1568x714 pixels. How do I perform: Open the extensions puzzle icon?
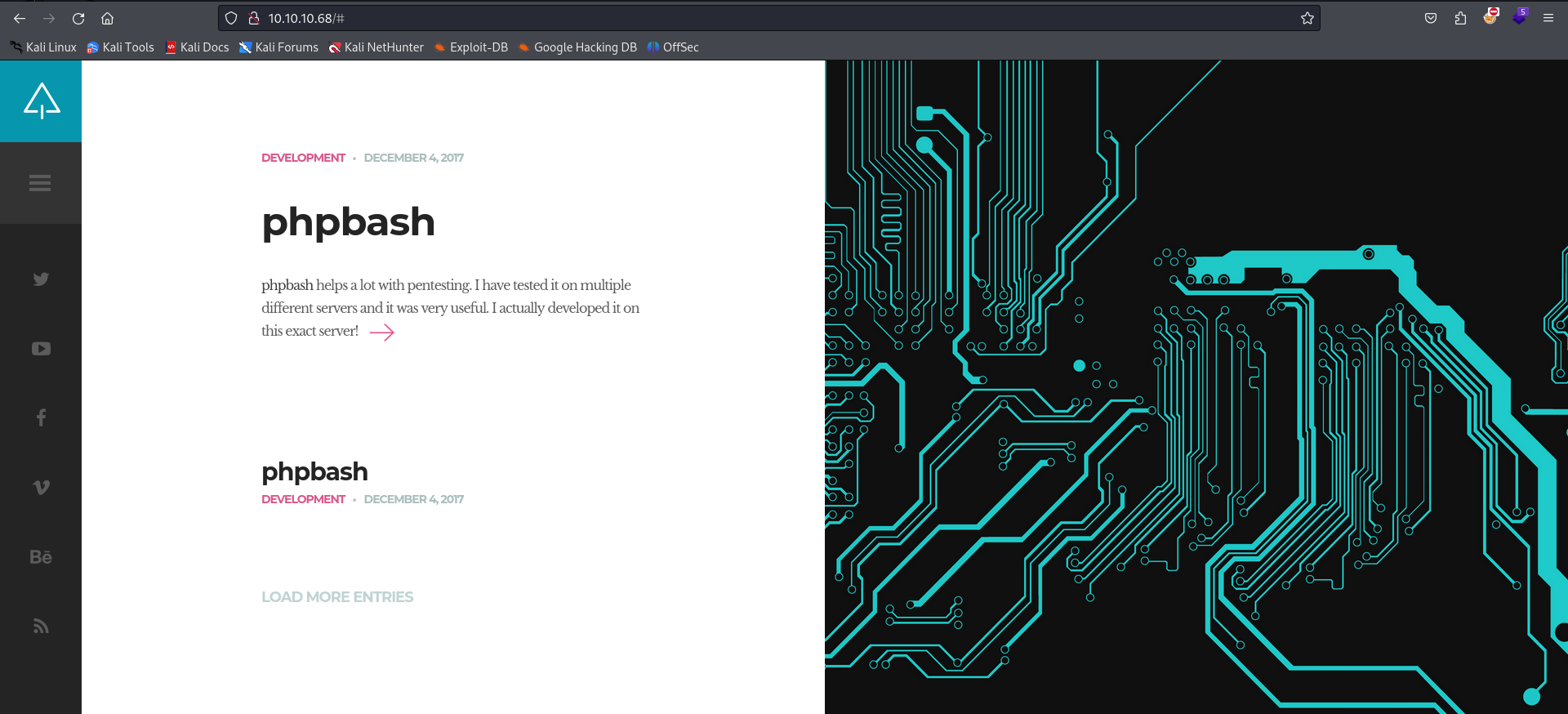pyautogui.click(x=1460, y=18)
